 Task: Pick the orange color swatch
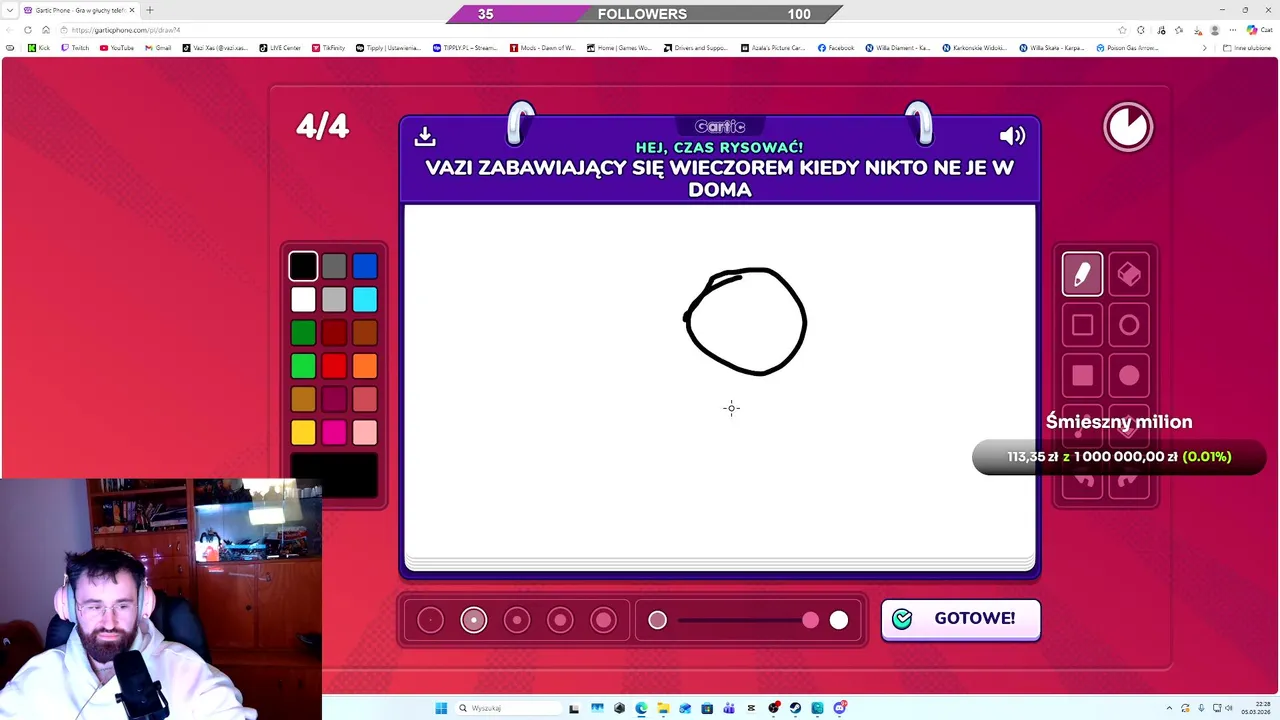click(365, 366)
